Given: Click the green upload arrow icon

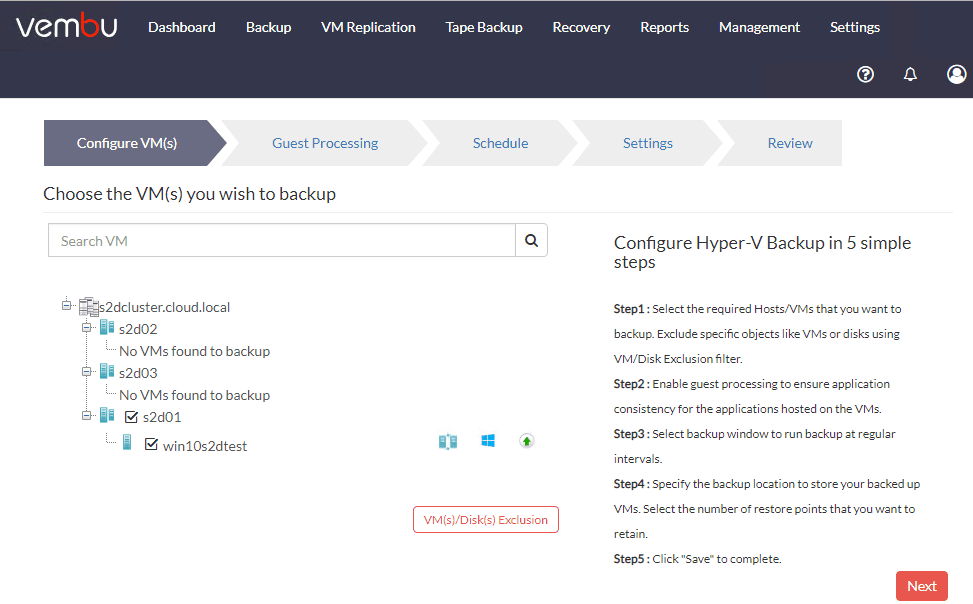Looking at the screenshot, I should point(526,441).
